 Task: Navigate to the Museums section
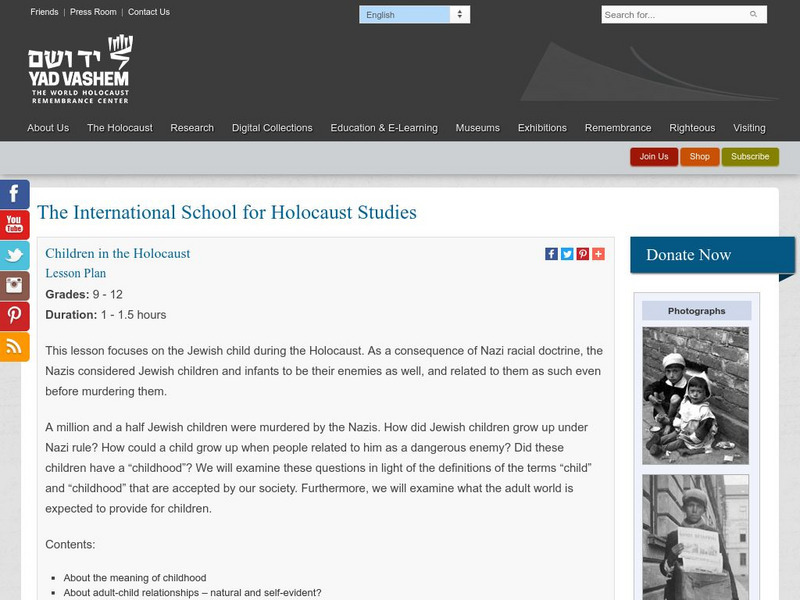478,128
